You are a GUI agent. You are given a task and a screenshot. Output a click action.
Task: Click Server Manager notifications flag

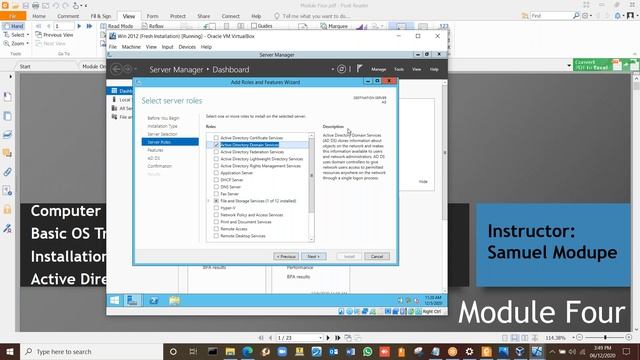click(360, 69)
